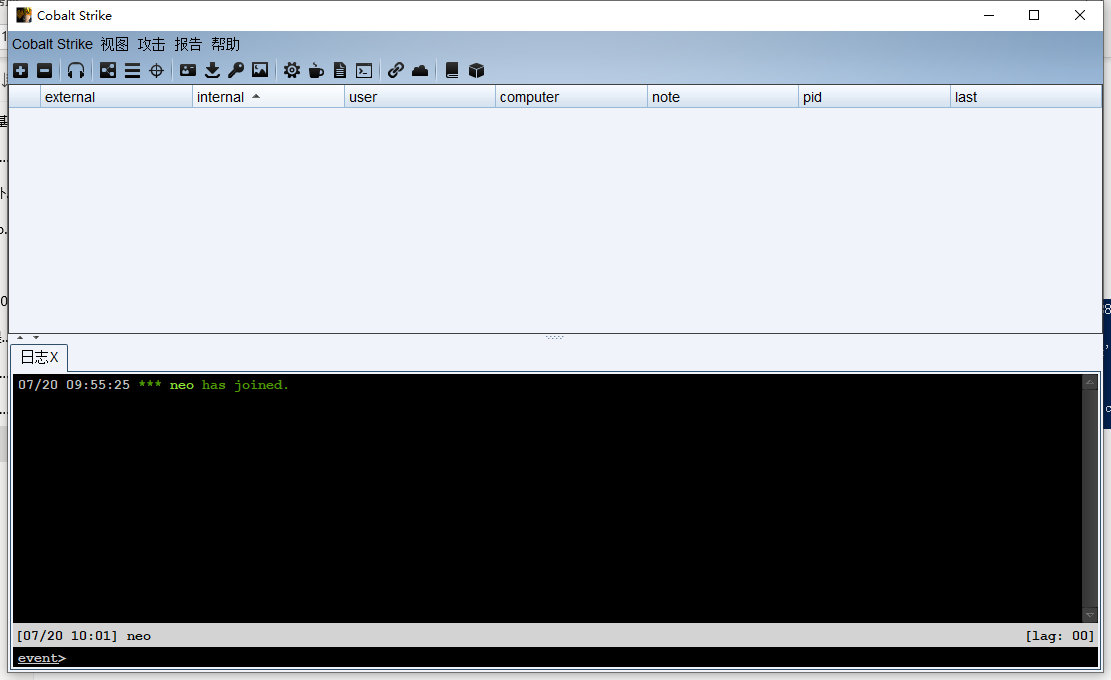This screenshot has height=680, width=1111.
Task: Click the '07/20 09:55:25' log timestamp
Action: pos(74,385)
